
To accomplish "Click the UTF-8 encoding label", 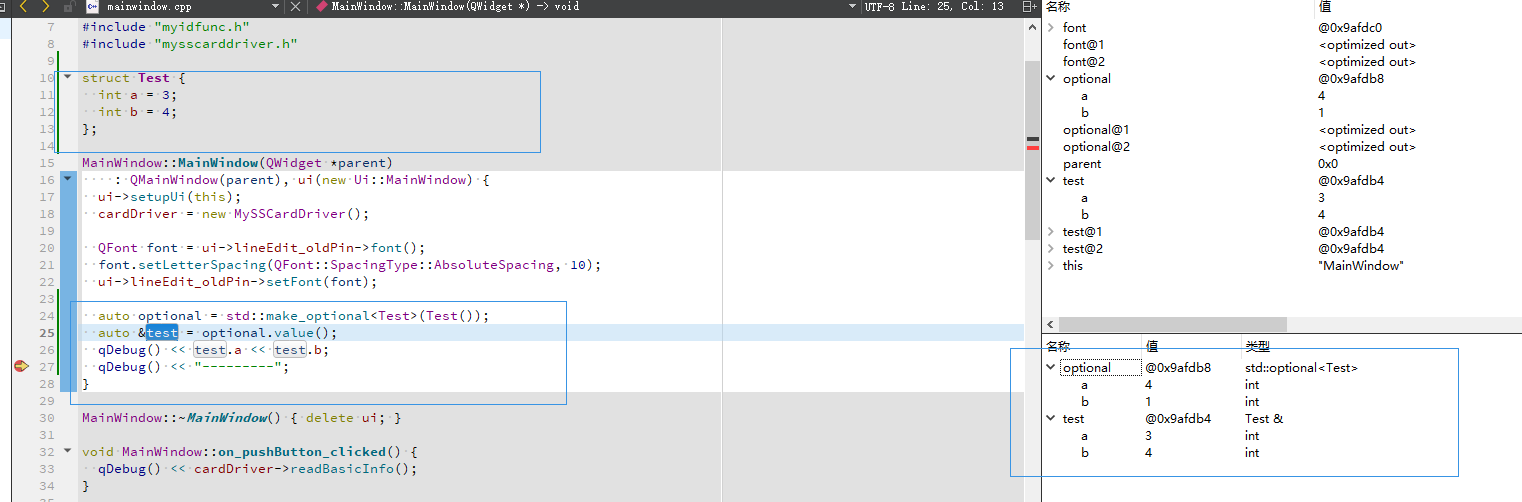I will [879, 7].
